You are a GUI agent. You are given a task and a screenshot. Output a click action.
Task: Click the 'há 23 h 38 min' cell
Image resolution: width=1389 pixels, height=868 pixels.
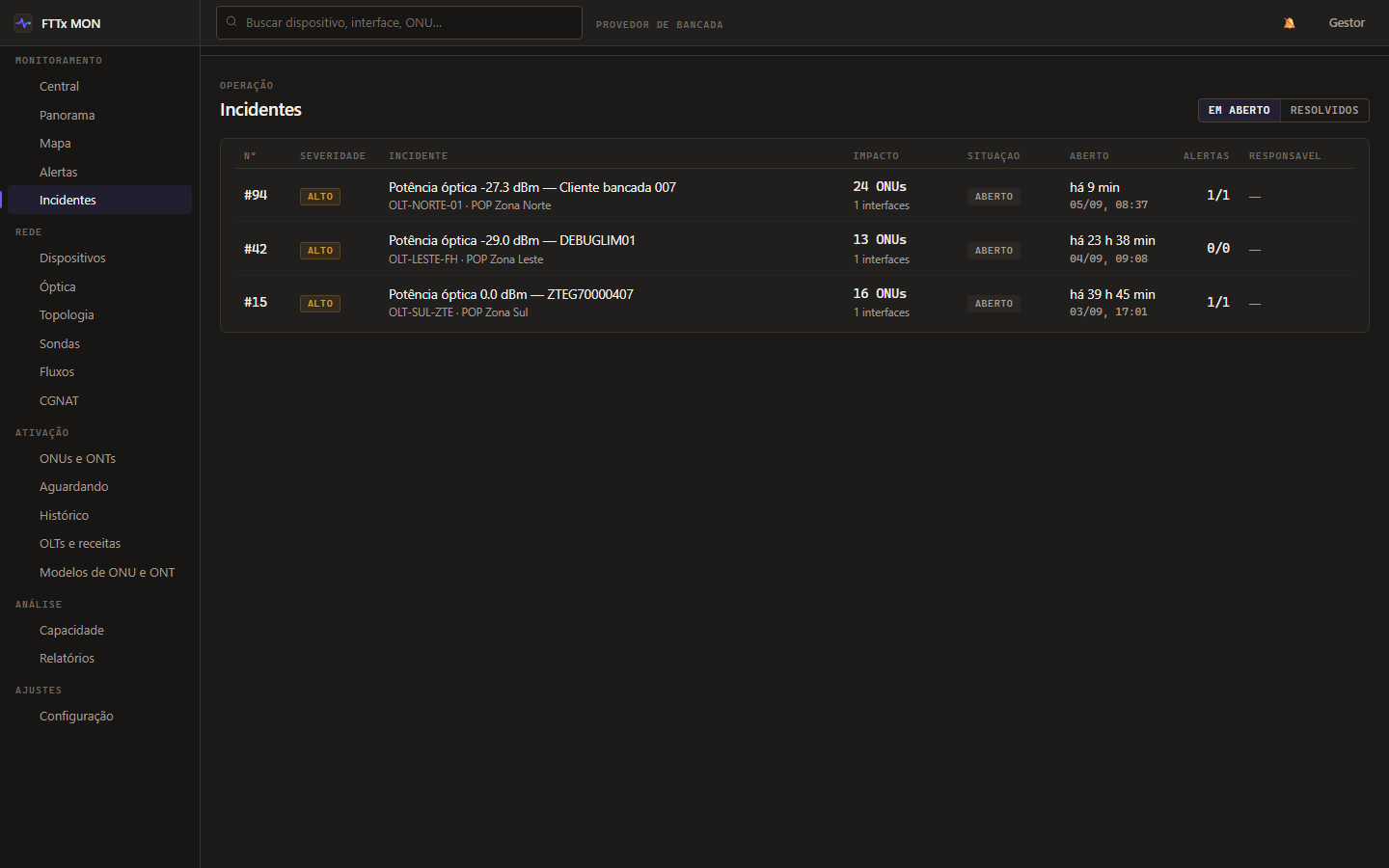[x=1112, y=240]
